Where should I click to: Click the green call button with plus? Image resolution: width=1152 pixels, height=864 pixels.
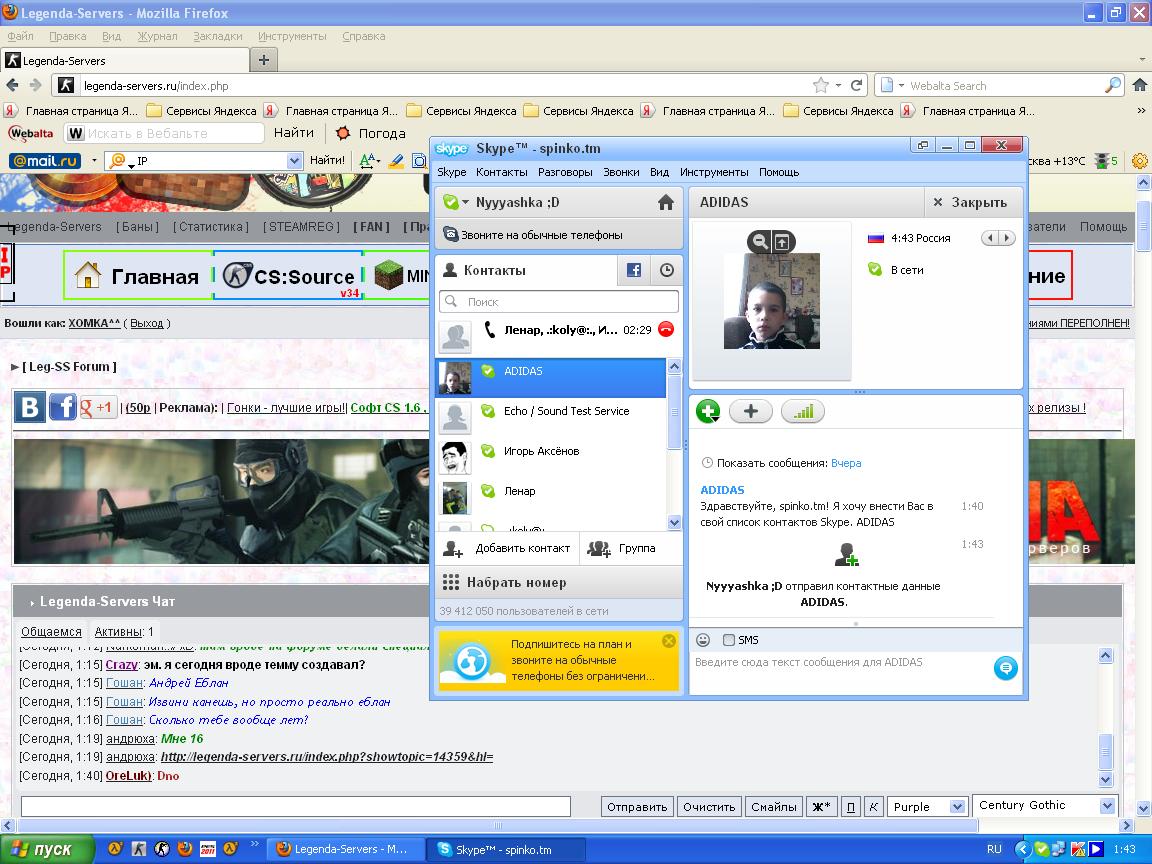coord(708,411)
